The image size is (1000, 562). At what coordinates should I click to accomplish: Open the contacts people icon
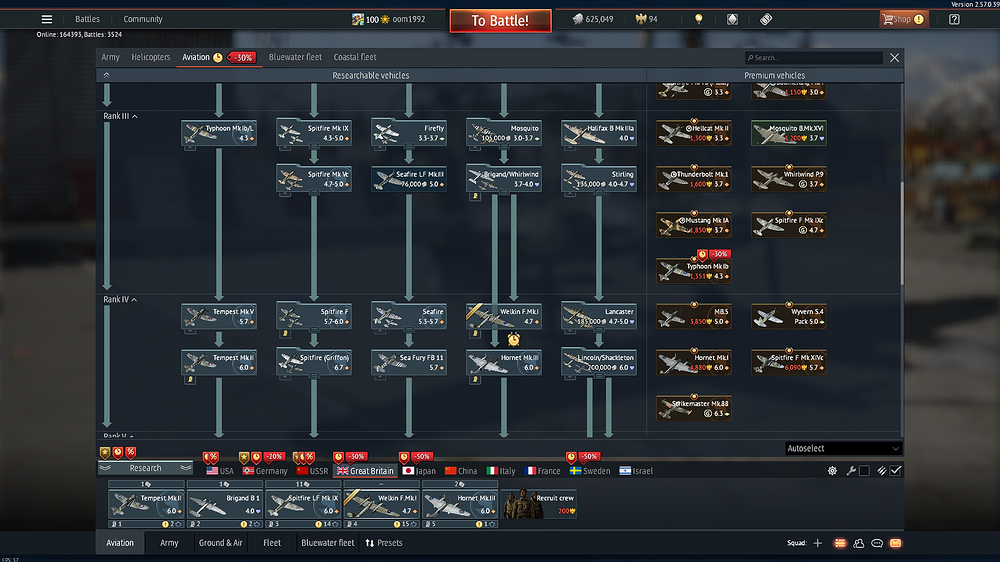pyautogui.click(x=858, y=543)
